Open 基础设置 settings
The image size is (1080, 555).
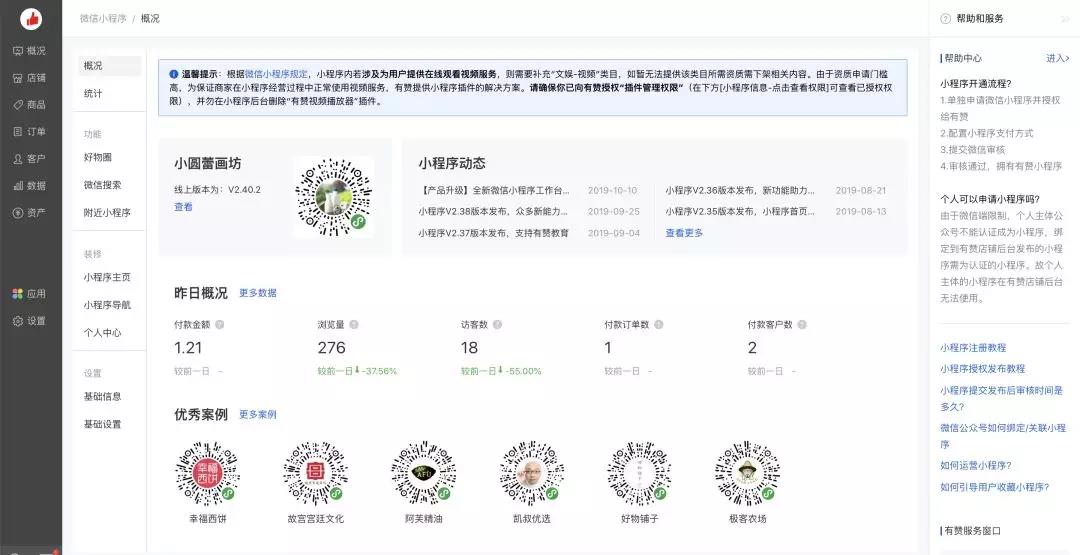click(103, 424)
